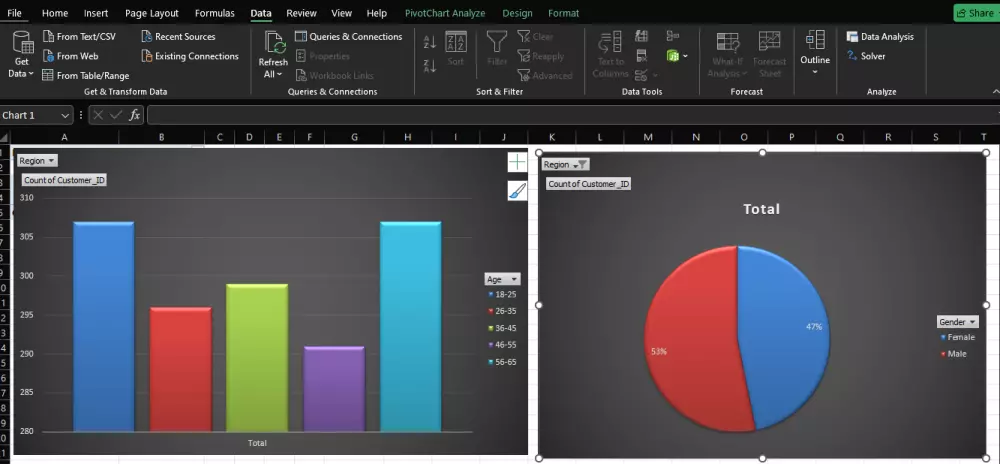Click the formula bar cancel X icon

point(98,115)
